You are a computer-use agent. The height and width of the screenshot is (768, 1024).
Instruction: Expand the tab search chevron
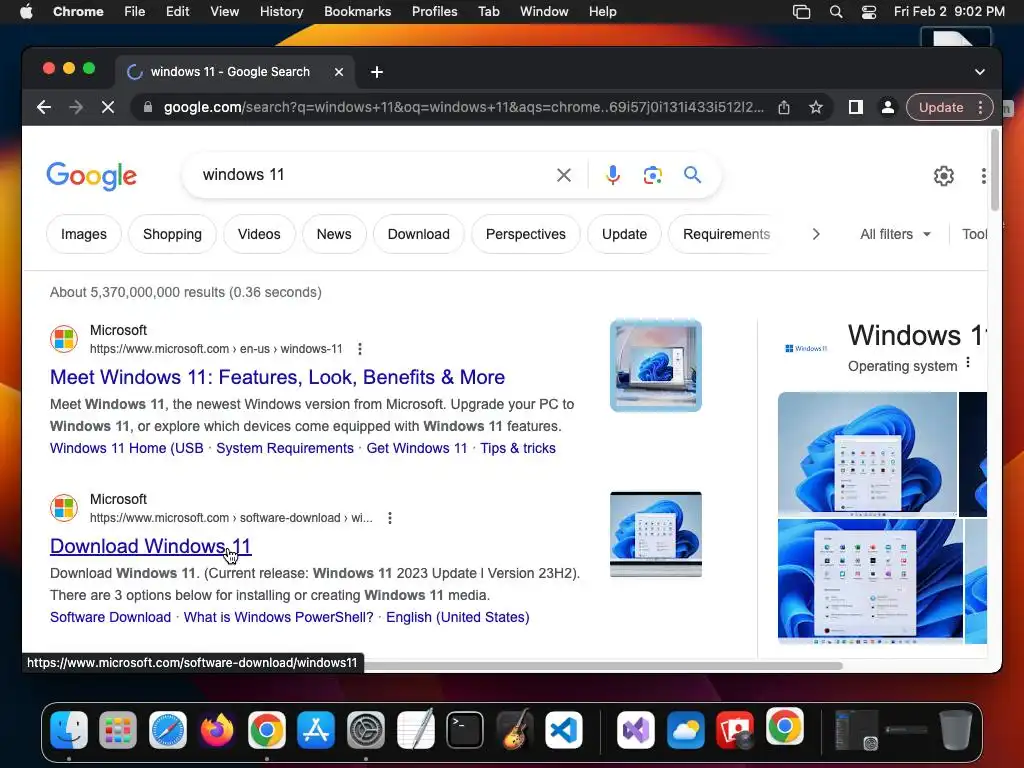(980, 72)
